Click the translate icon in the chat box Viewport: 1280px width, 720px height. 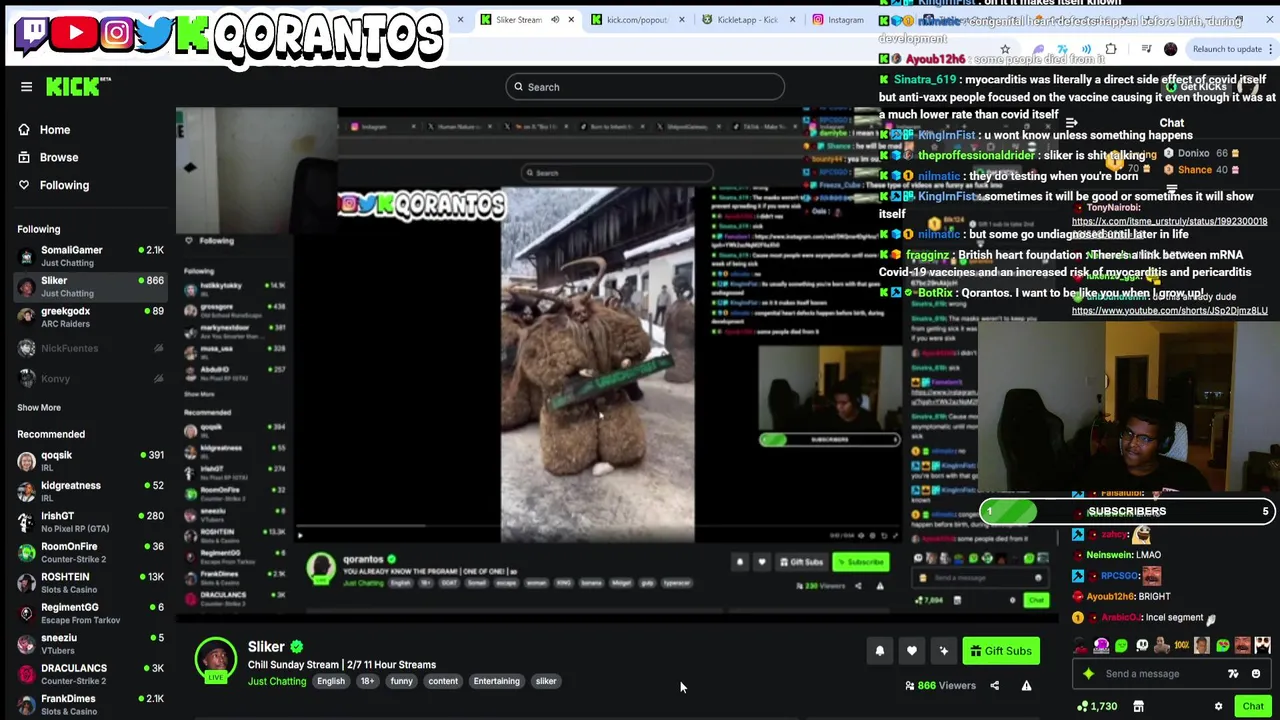coord(1233,674)
